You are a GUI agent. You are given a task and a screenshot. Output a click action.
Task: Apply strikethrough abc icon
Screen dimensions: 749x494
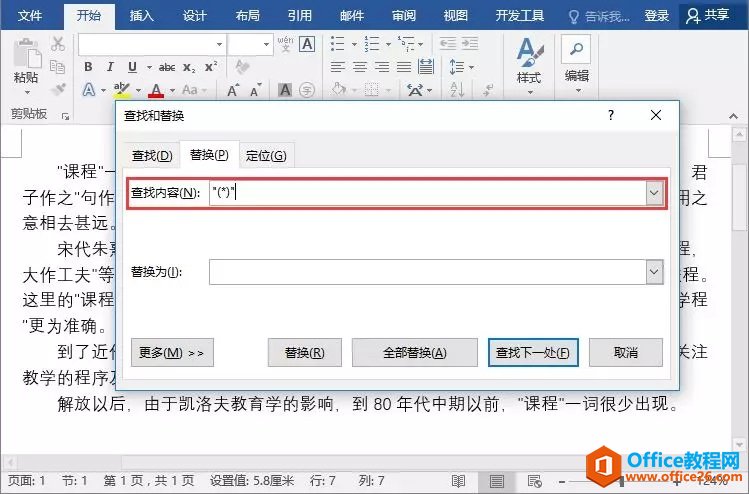tap(167, 67)
